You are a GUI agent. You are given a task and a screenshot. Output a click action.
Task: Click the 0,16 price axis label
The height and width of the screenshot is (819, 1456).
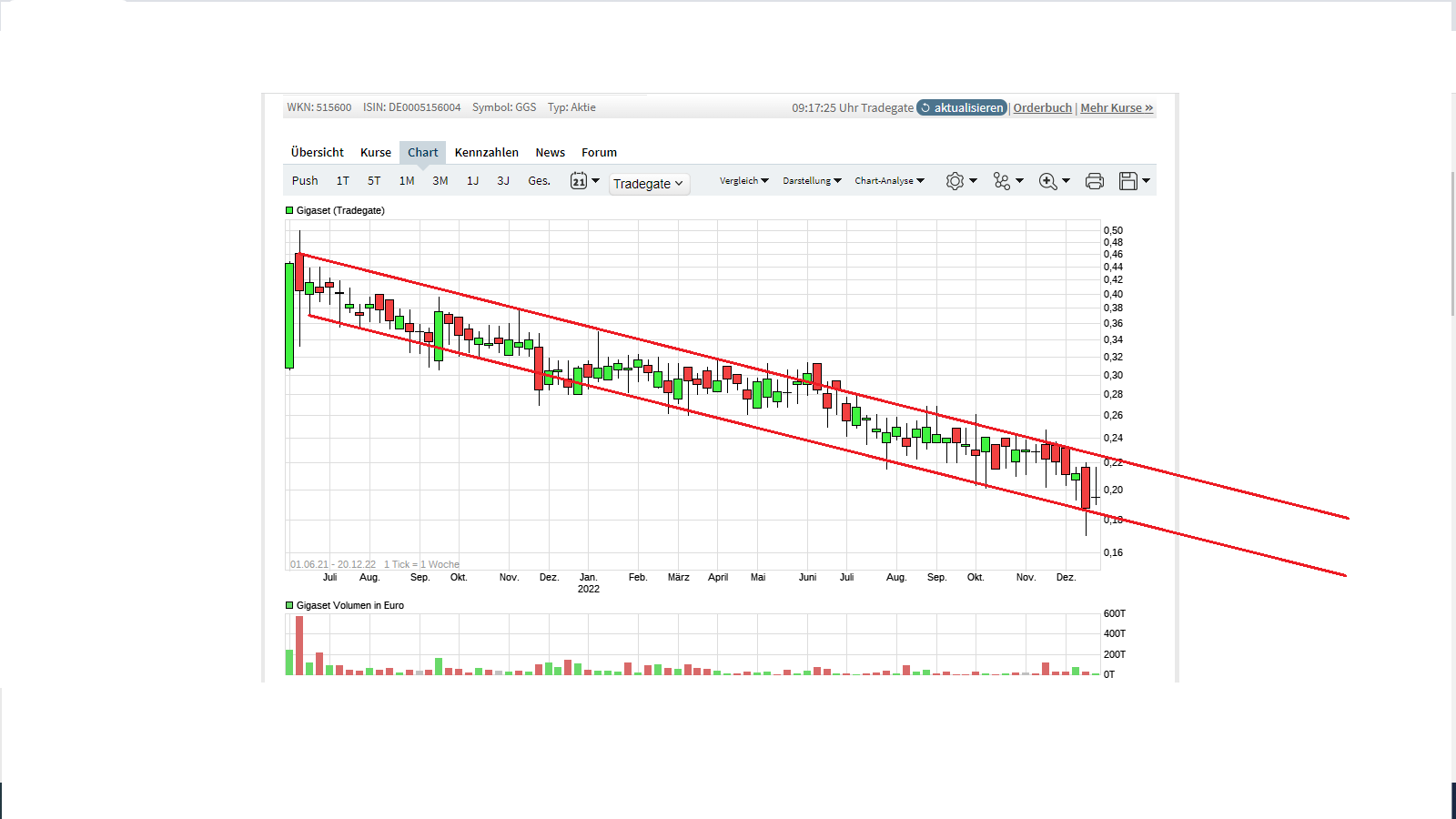[1113, 552]
